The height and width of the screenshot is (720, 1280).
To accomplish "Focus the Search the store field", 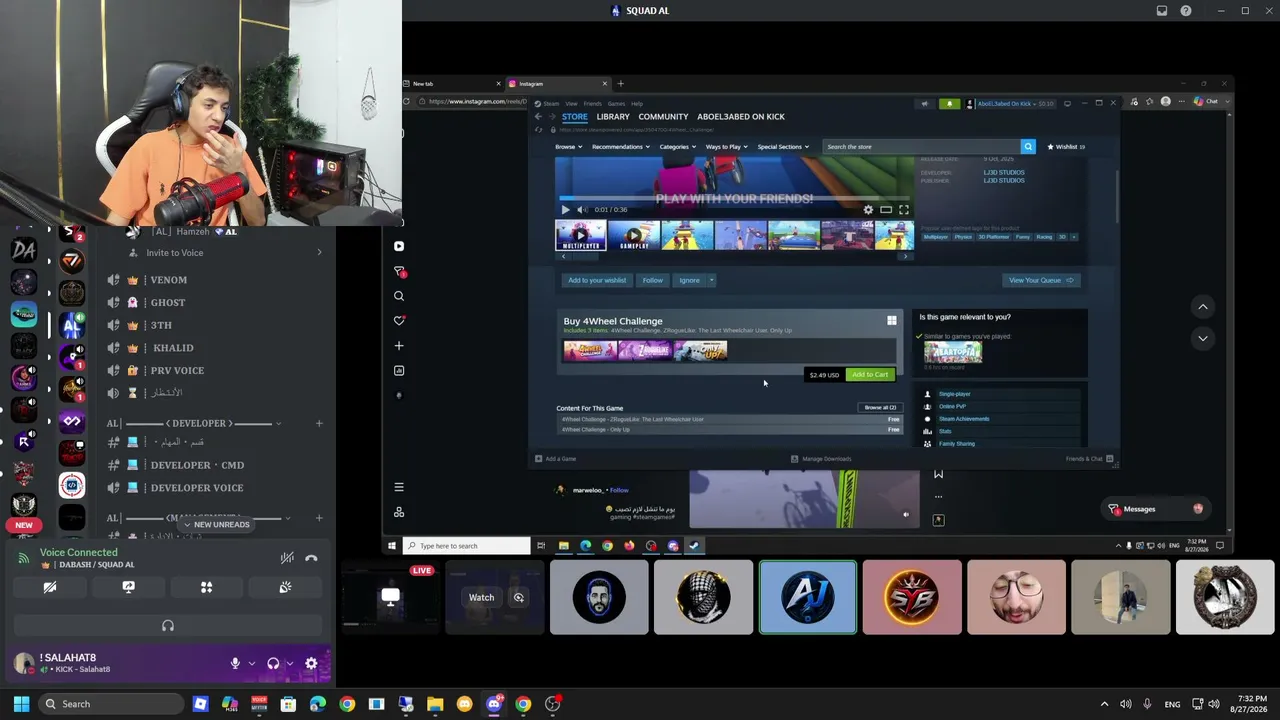I will tap(921, 147).
